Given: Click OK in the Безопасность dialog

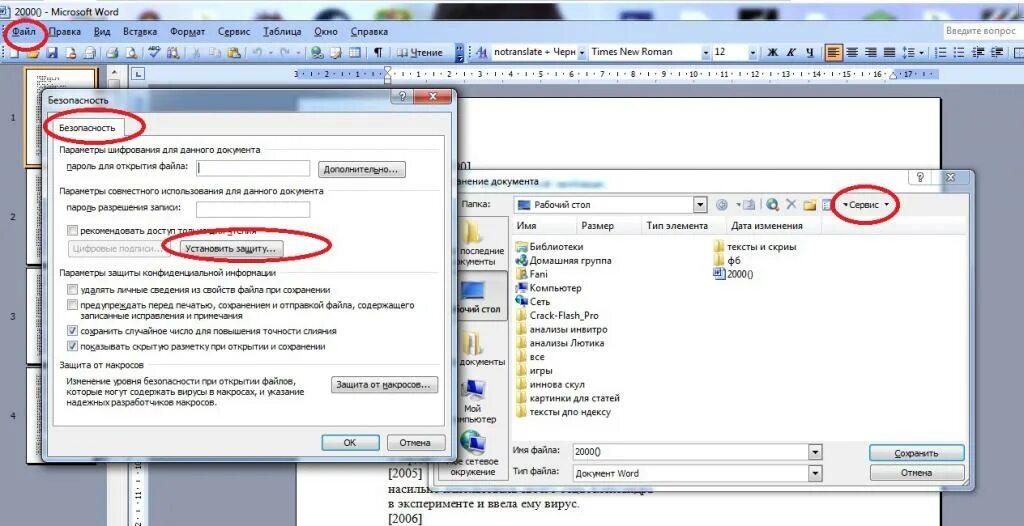Looking at the screenshot, I should pyautogui.click(x=350, y=442).
